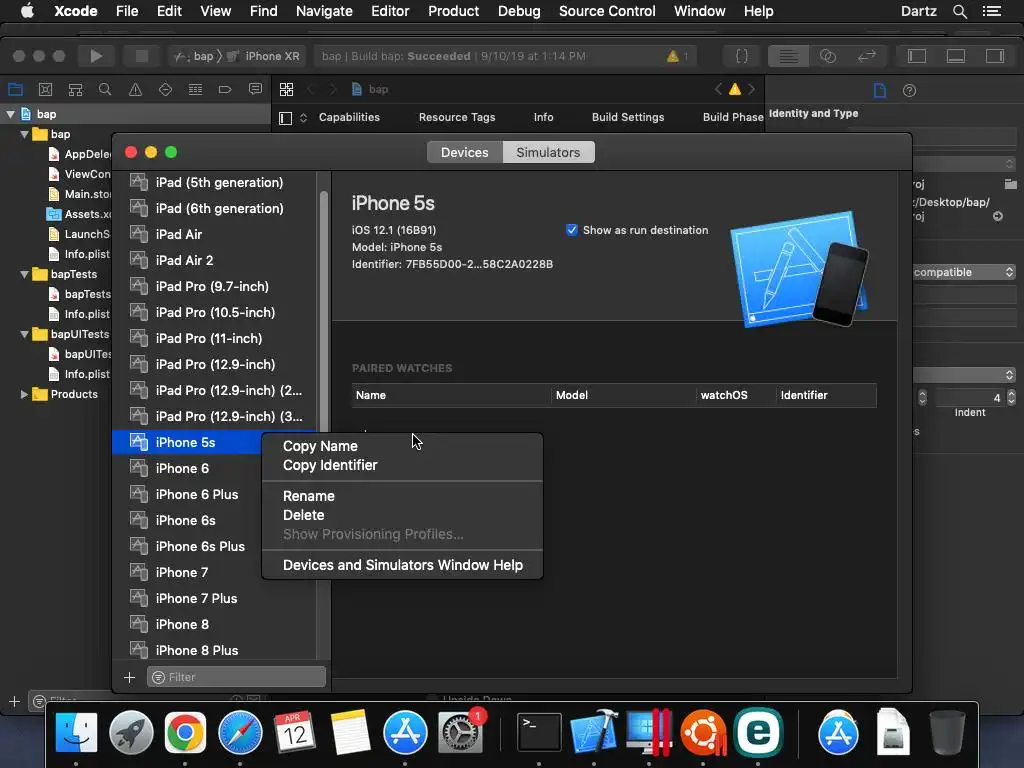Screen dimensions: 1024x768
Task: Choose Copy Identifier from context menu
Action: [x=330, y=465]
